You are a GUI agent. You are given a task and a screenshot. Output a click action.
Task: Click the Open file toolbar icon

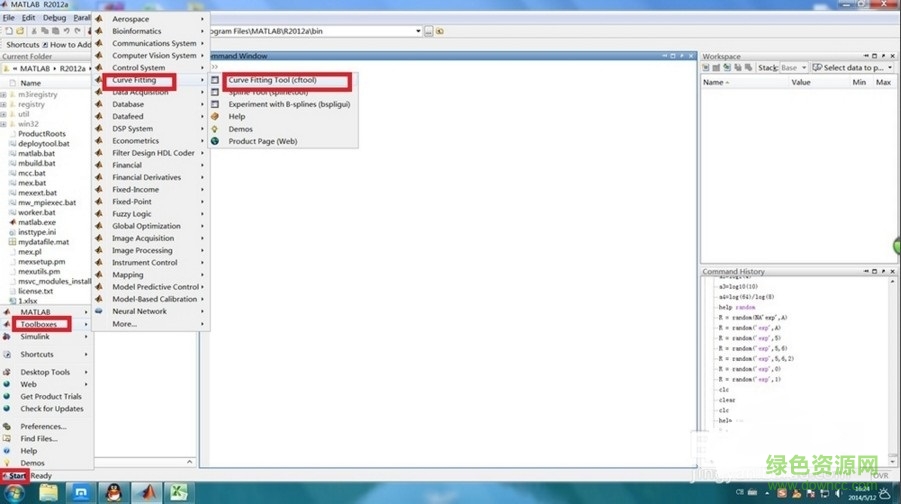tap(20, 31)
